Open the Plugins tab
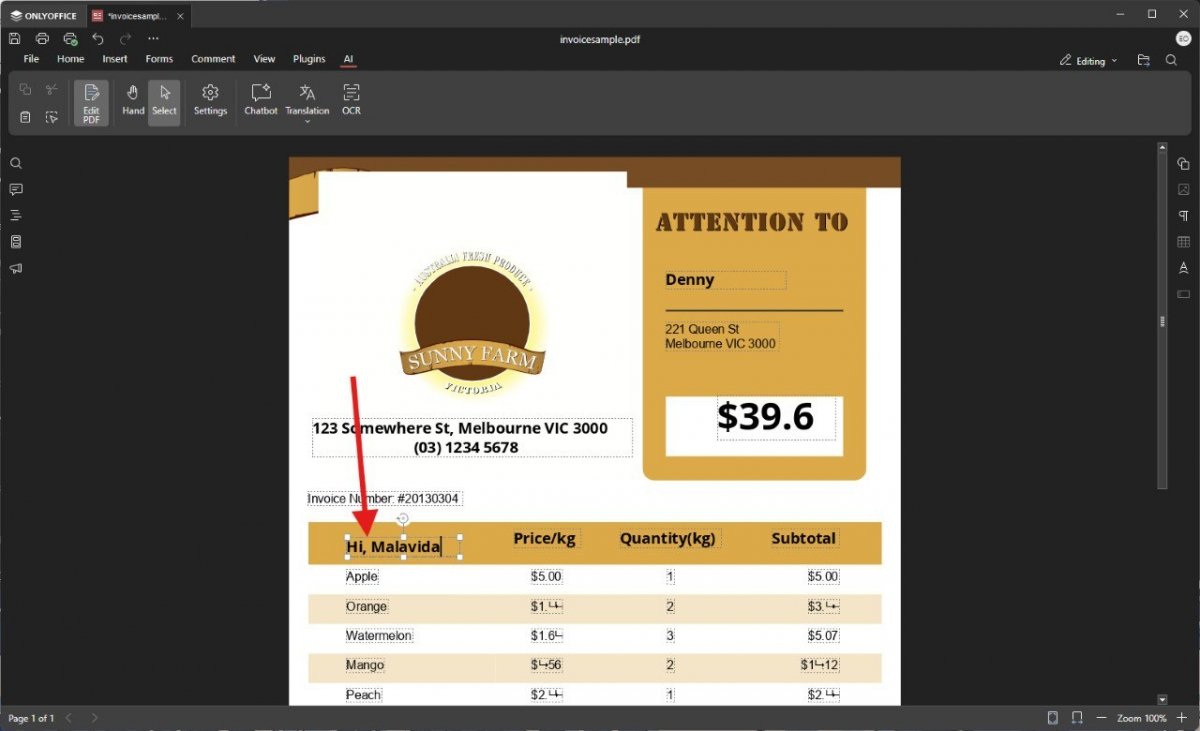The height and width of the screenshot is (731, 1200). (309, 59)
